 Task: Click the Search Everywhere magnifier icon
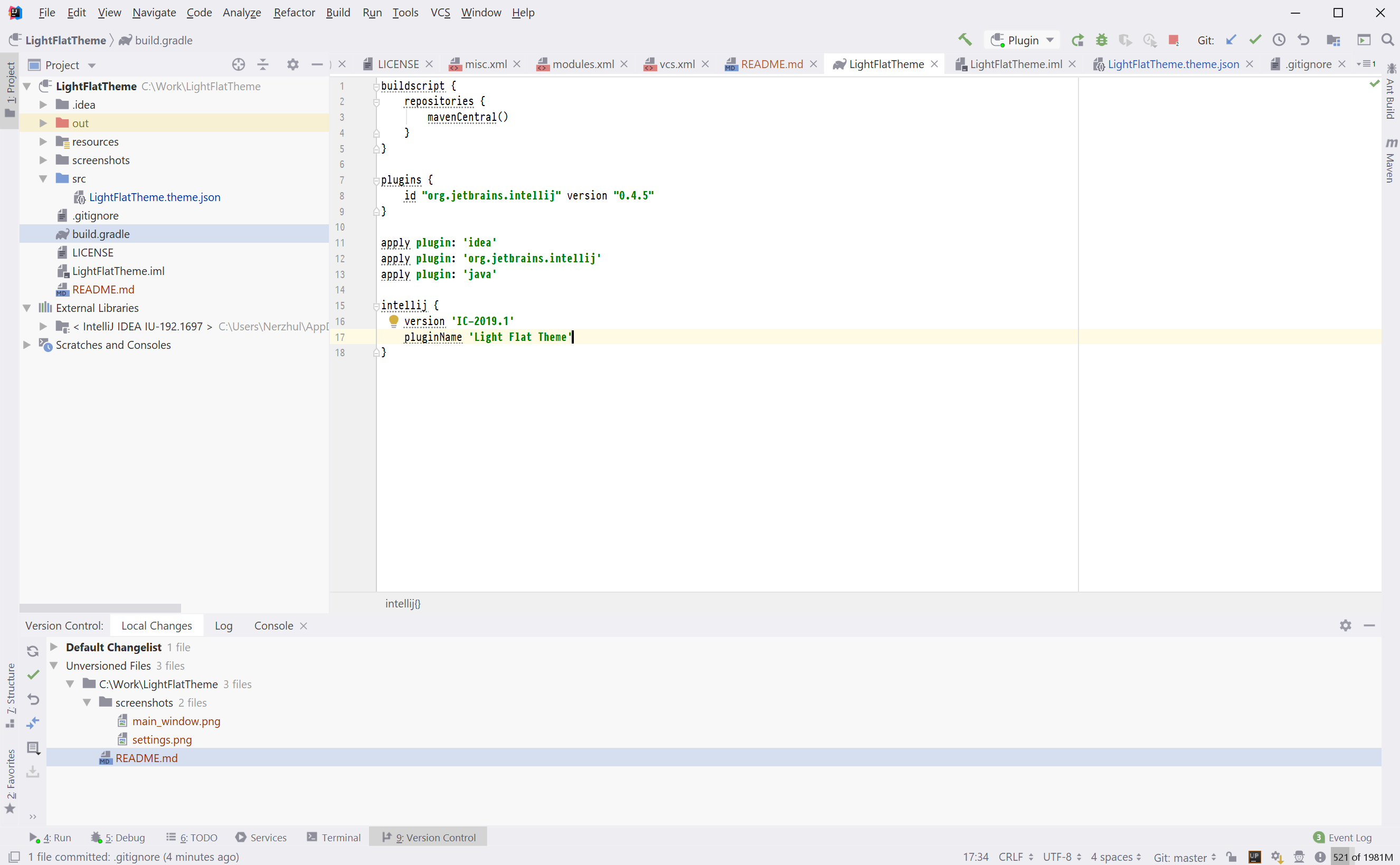pyautogui.click(x=1387, y=40)
